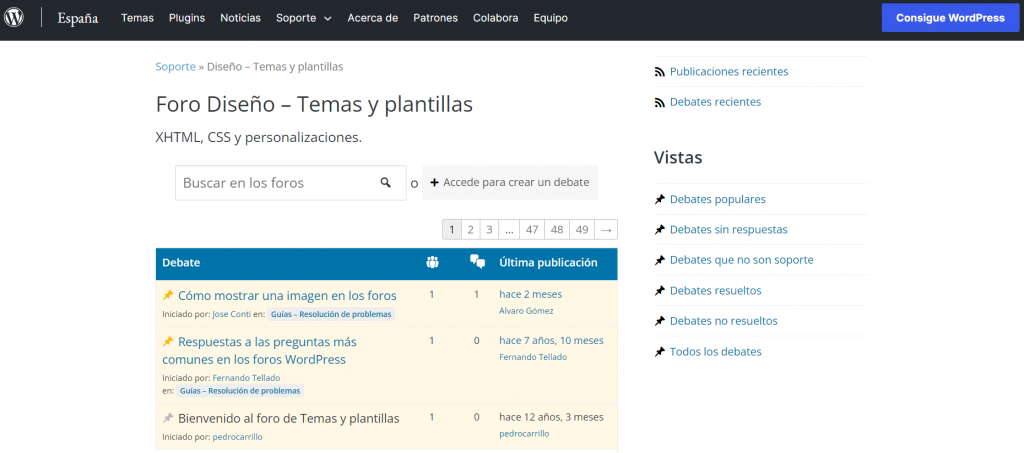Jump to page 49 of debates

tap(582, 230)
